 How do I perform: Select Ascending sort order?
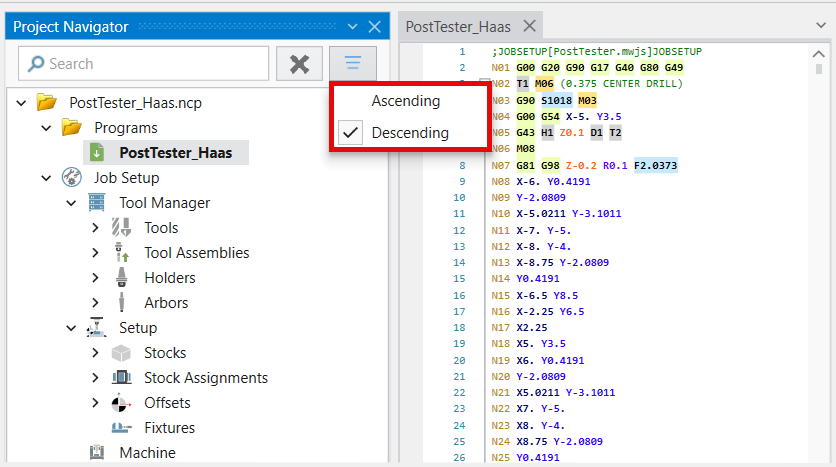[x=405, y=101]
